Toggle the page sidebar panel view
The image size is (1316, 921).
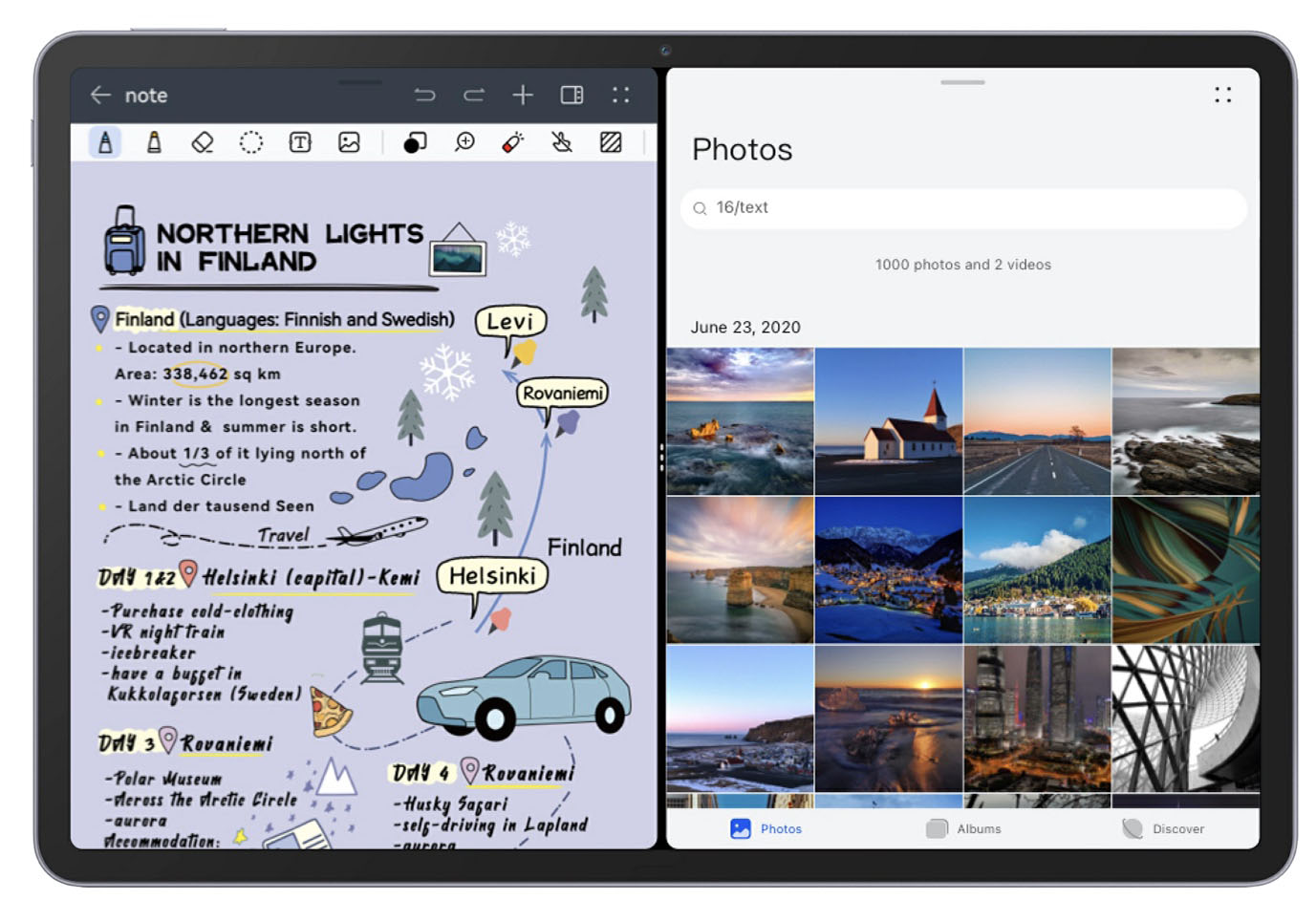tap(572, 95)
